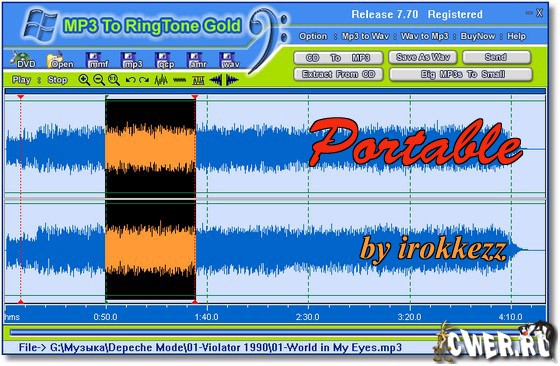Screen dimensions: 560x366
Task: Start playback with Play
Action: [x=21, y=80]
